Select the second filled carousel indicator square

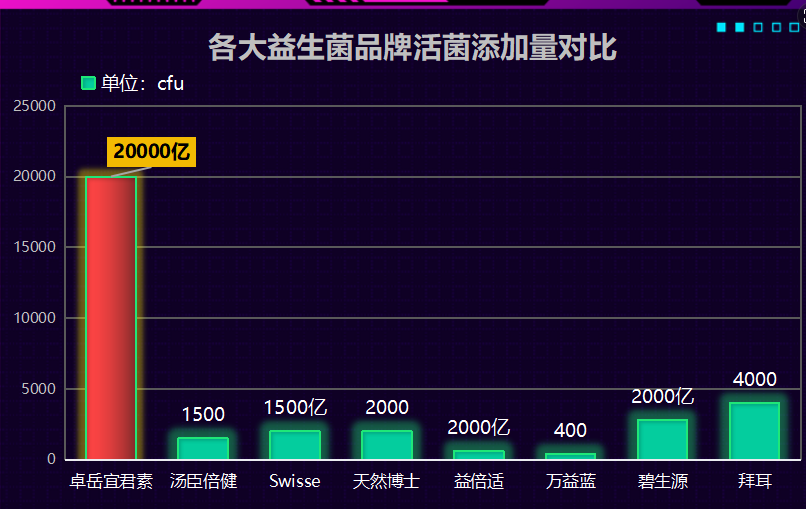(x=740, y=27)
